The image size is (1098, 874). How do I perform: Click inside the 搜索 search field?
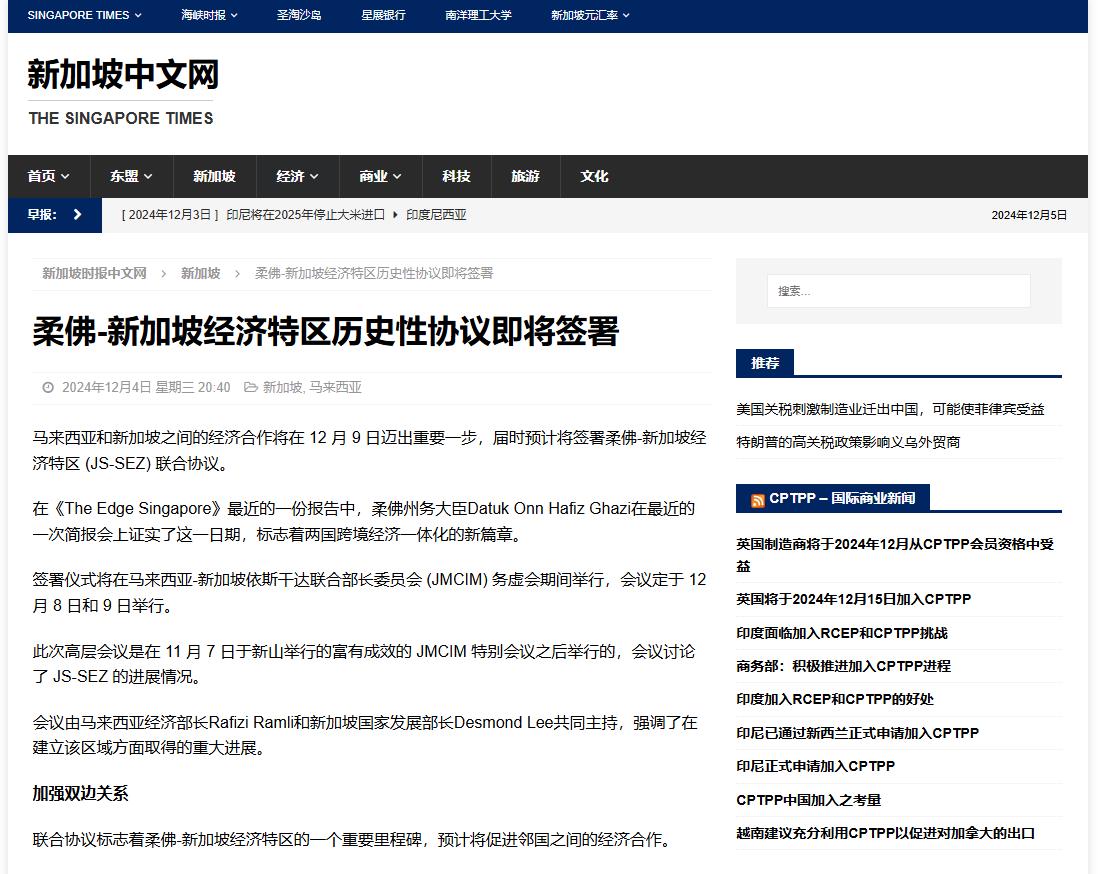898,291
